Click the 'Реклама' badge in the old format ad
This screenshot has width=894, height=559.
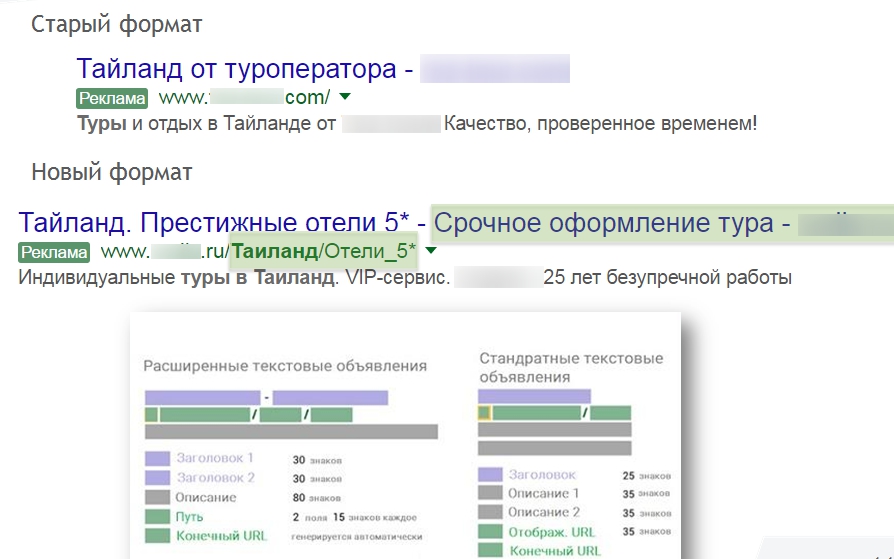click(112, 98)
